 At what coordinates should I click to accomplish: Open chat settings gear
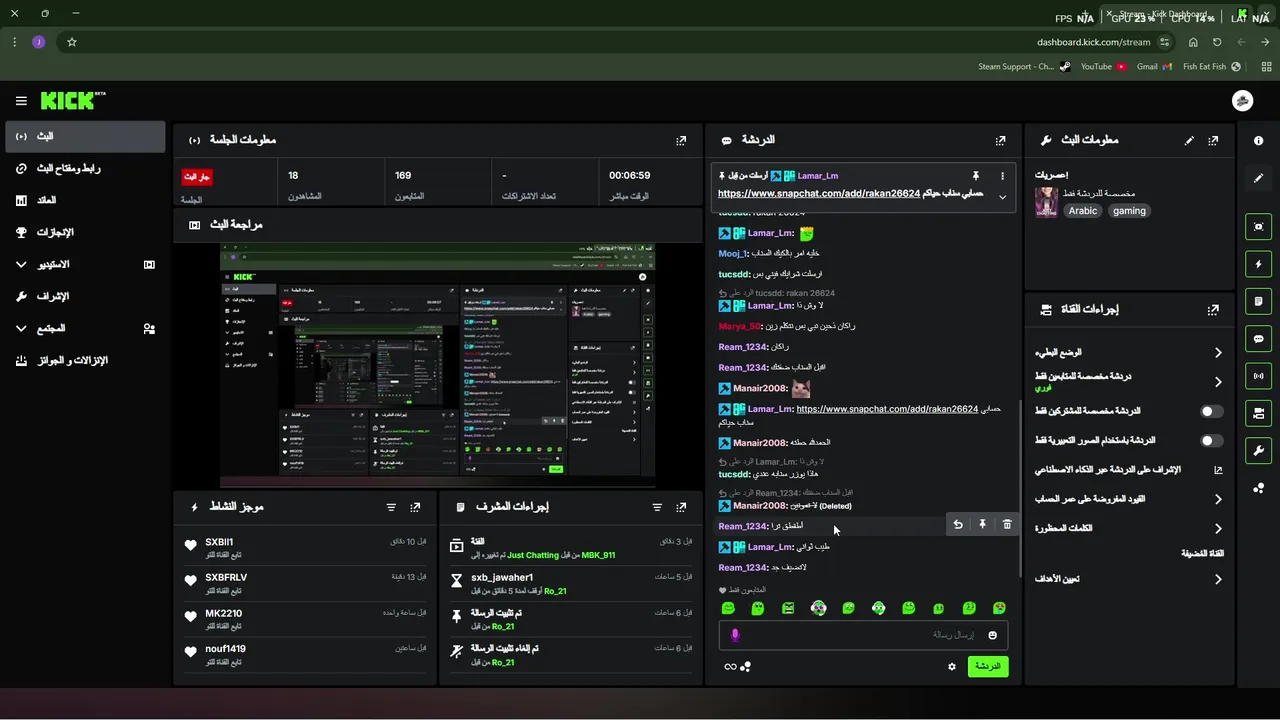click(952, 667)
